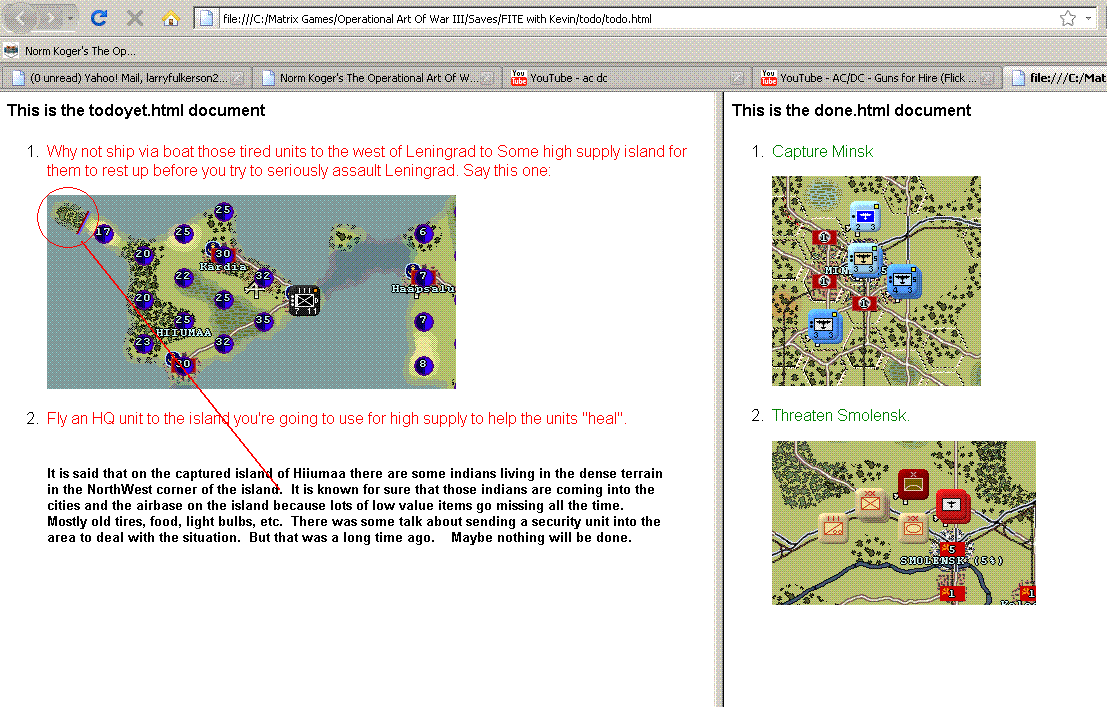Stop loading with the X icon
The image size is (1107, 707).
coord(135,18)
